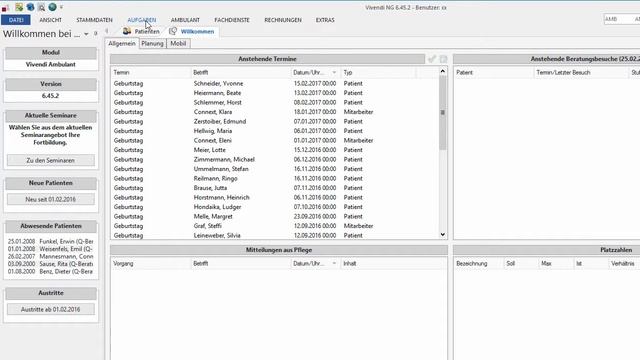The image size is (640, 360).
Task: Expand the Willkommen bei panel dropdown arrow
Action: point(86,34)
